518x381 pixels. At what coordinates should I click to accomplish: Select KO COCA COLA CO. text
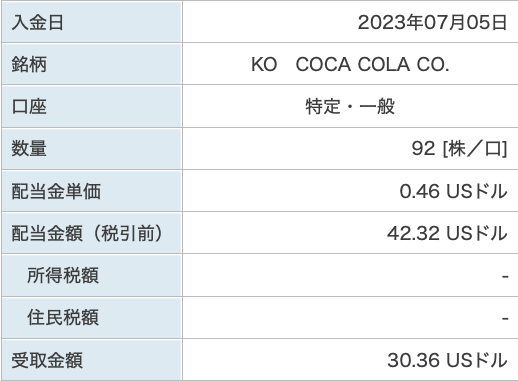(x=350, y=64)
